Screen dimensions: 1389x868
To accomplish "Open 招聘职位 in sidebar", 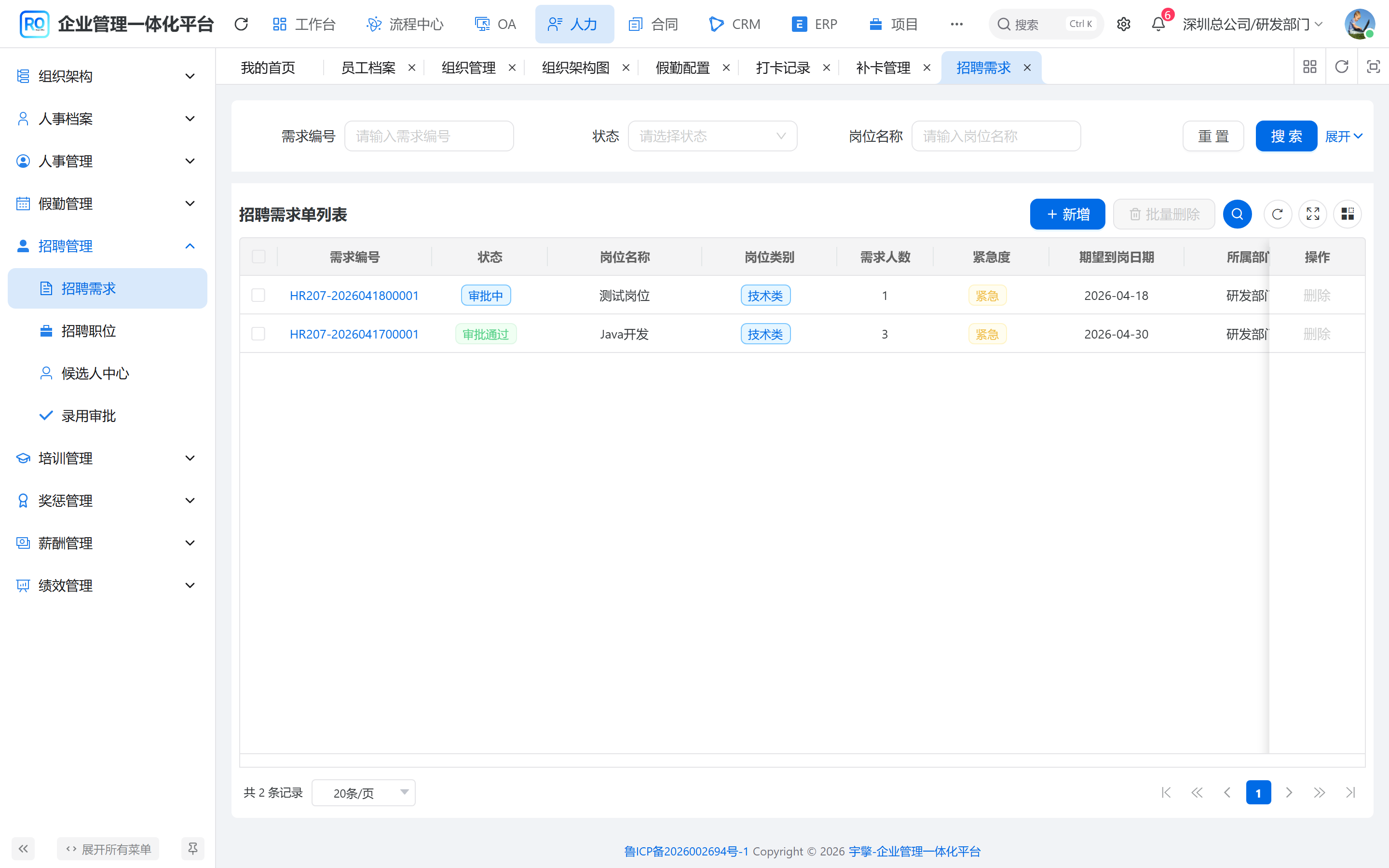I will [x=108, y=331].
